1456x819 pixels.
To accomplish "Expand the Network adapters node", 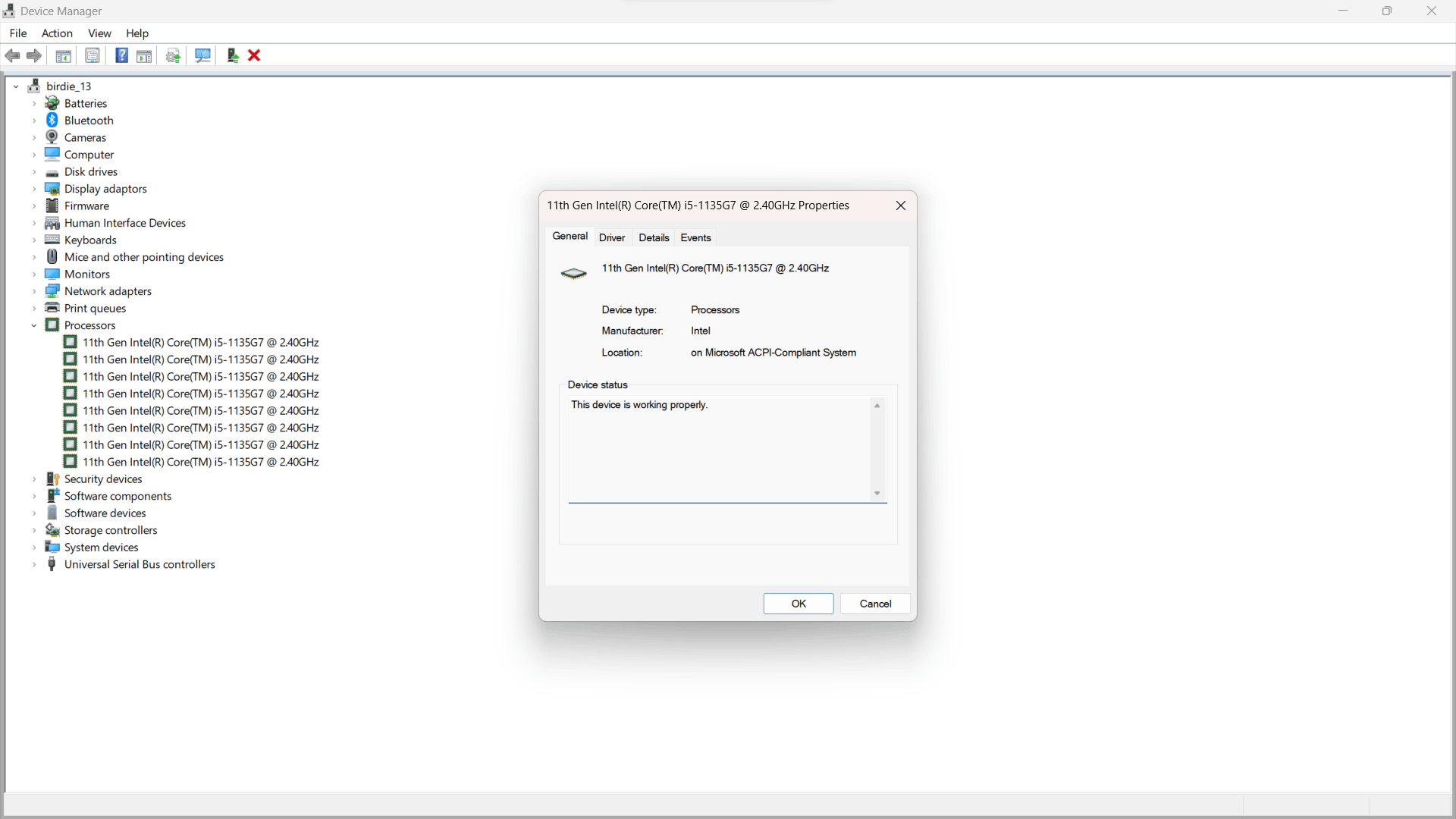I will click(x=34, y=291).
